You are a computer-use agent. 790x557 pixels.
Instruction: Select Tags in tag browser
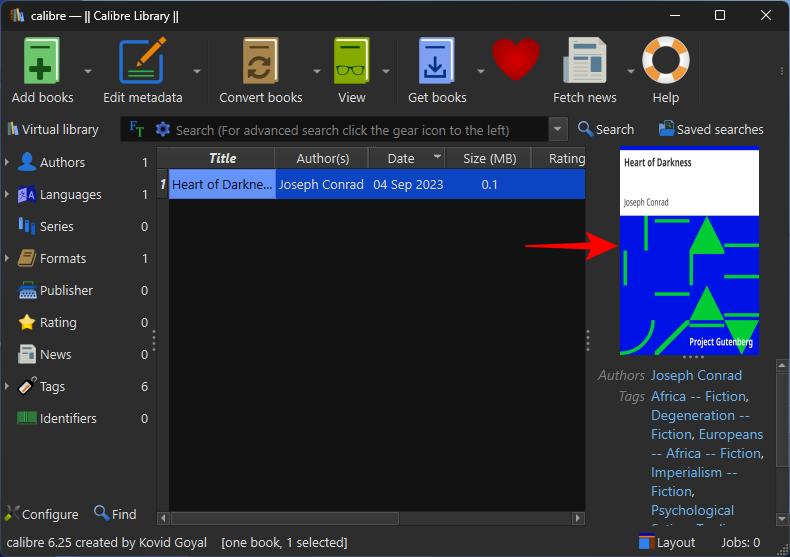tap(52, 387)
